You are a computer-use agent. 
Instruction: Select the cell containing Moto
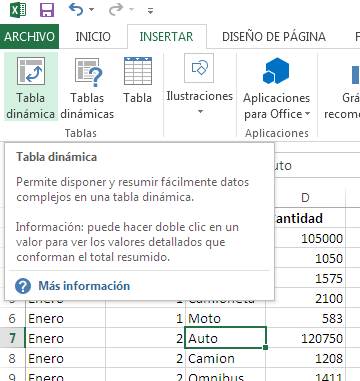click(x=225, y=318)
